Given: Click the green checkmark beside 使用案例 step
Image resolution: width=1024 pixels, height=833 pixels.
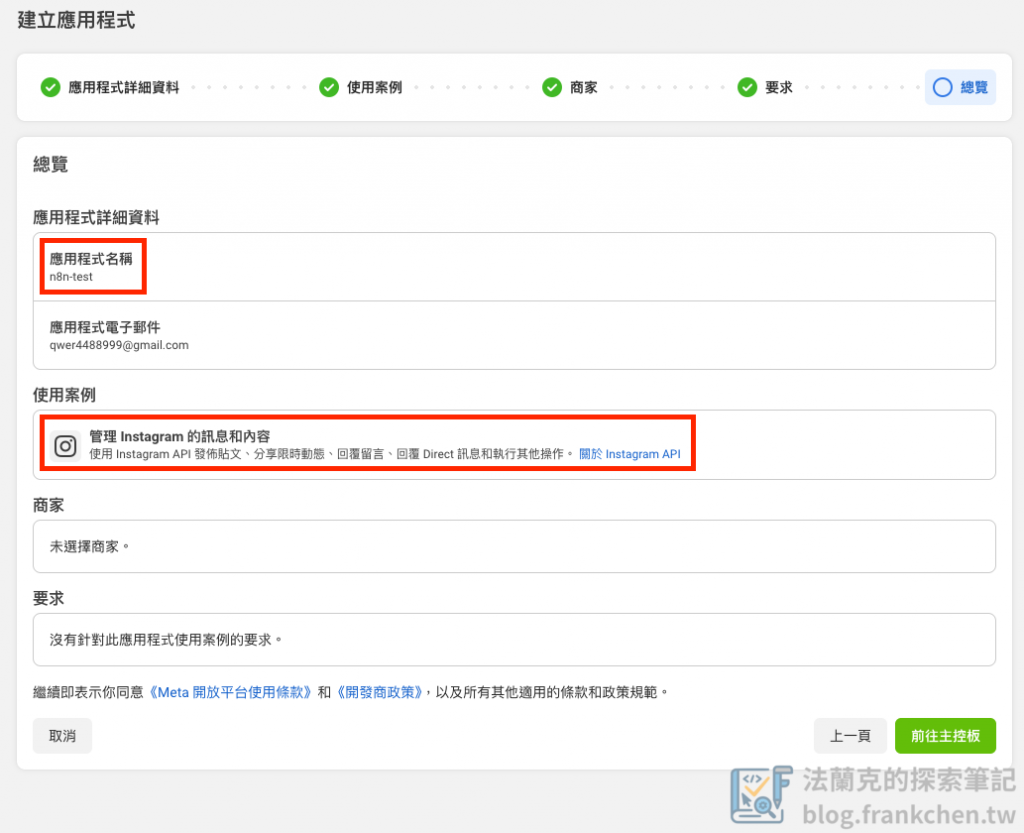Looking at the screenshot, I should [x=328, y=87].
